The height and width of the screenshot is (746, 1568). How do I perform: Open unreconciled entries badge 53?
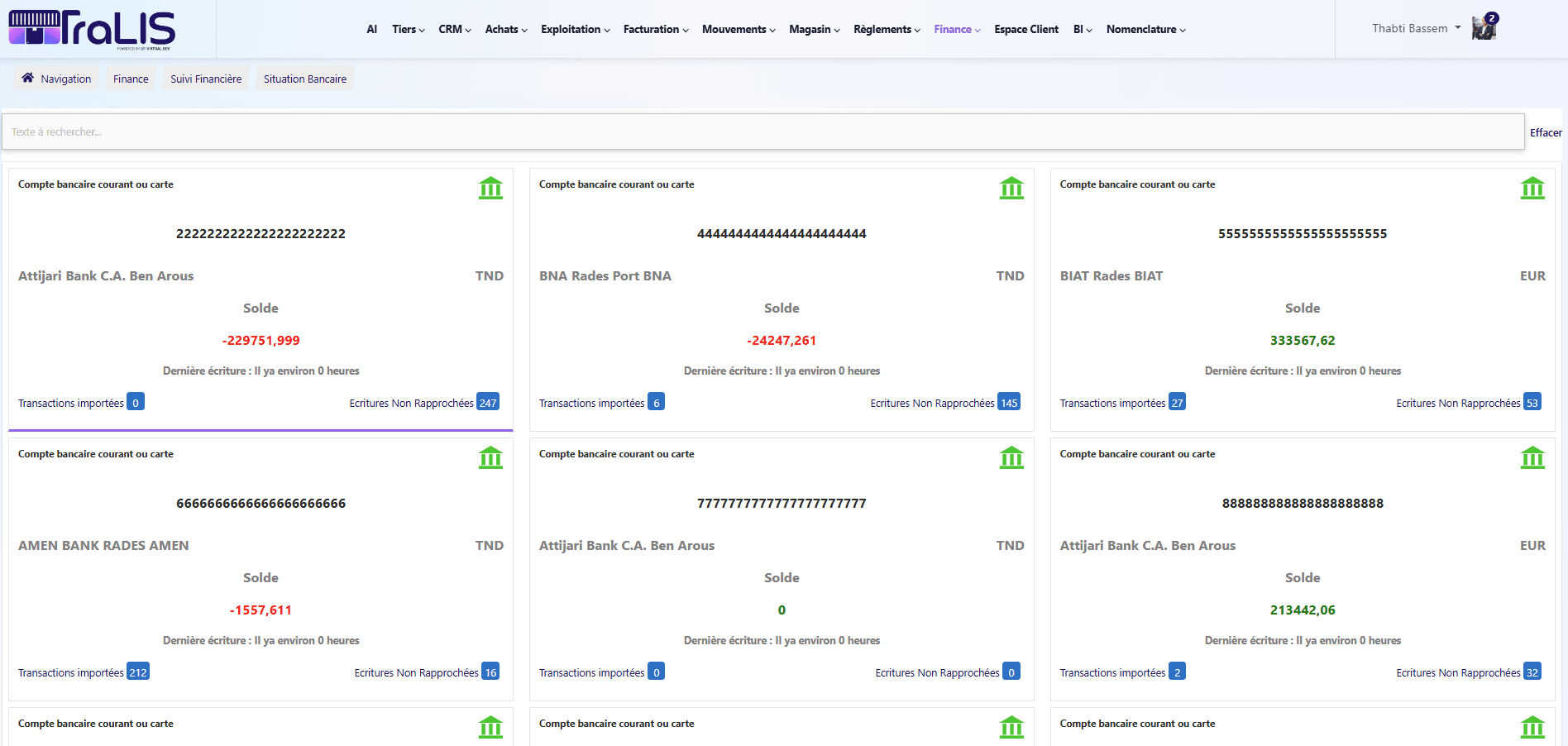(x=1532, y=402)
